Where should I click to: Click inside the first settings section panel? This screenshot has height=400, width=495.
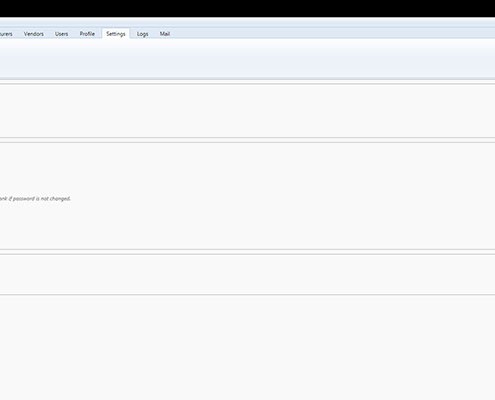coord(247,111)
